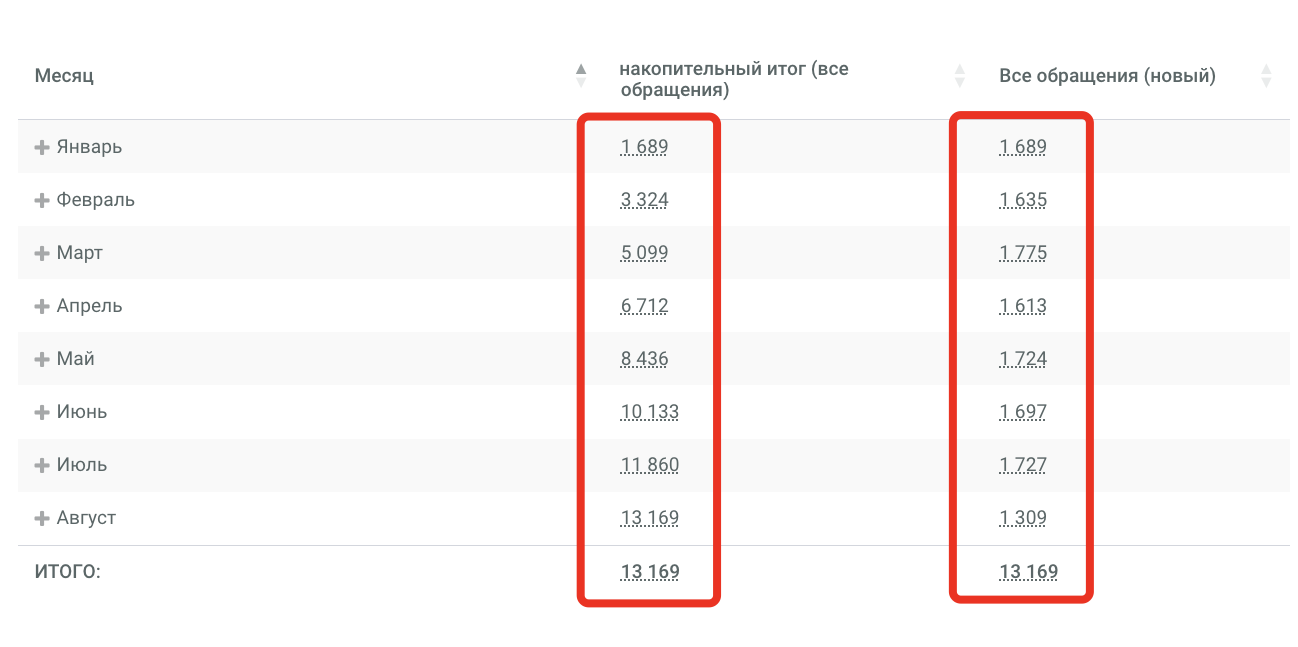
Task: Click value 1 309 for Август
Action: (x=1023, y=518)
